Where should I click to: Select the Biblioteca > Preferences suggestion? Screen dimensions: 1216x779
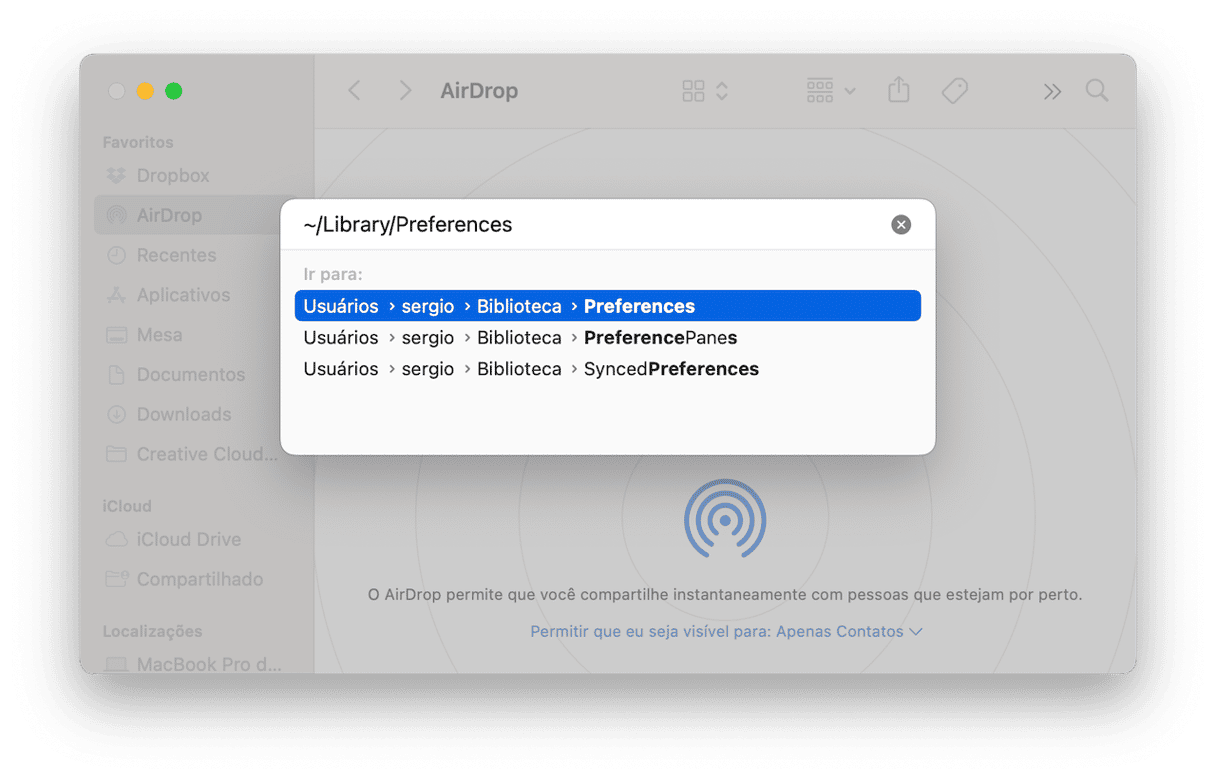(608, 306)
